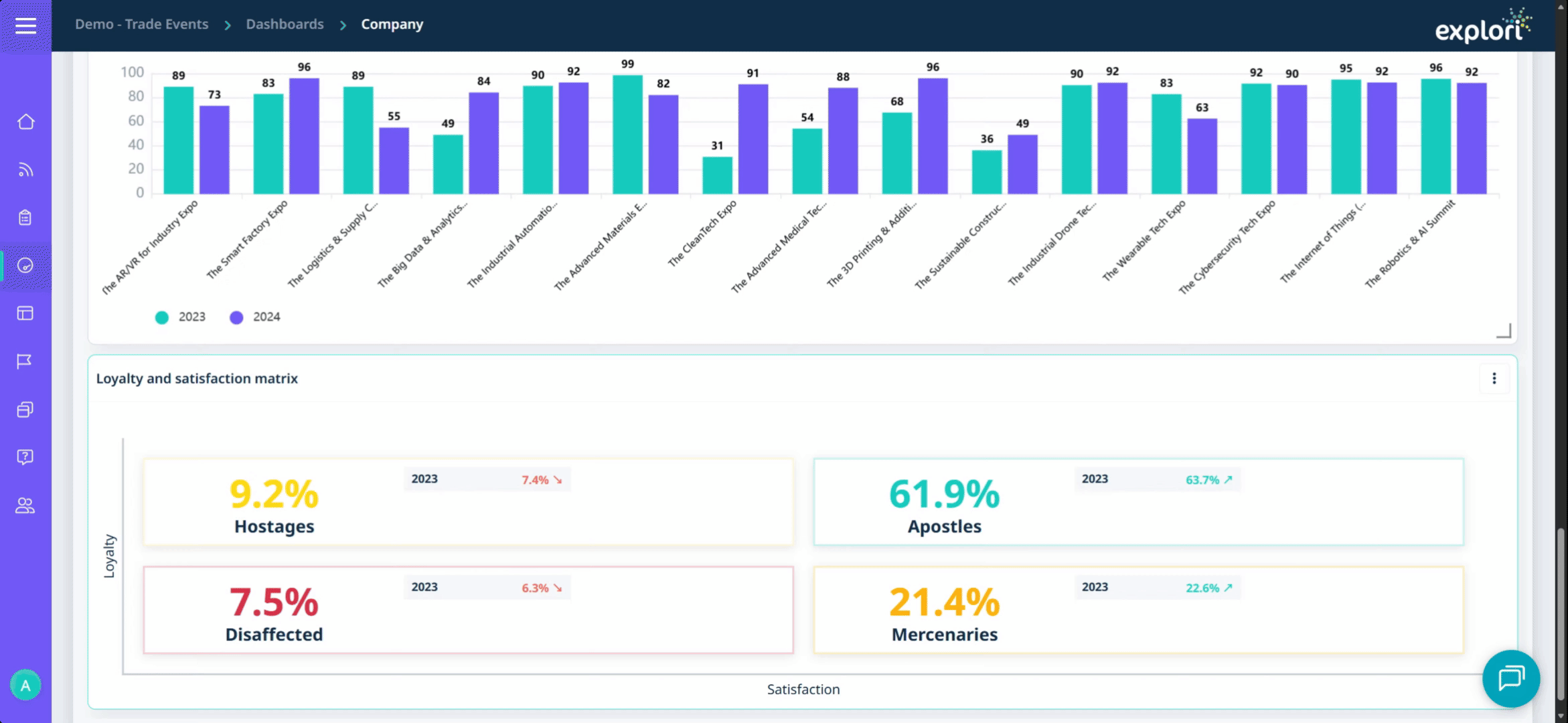Open the user avatar A menu
Image resolution: width=1568 pixels, height=723 pixels.
25,685
